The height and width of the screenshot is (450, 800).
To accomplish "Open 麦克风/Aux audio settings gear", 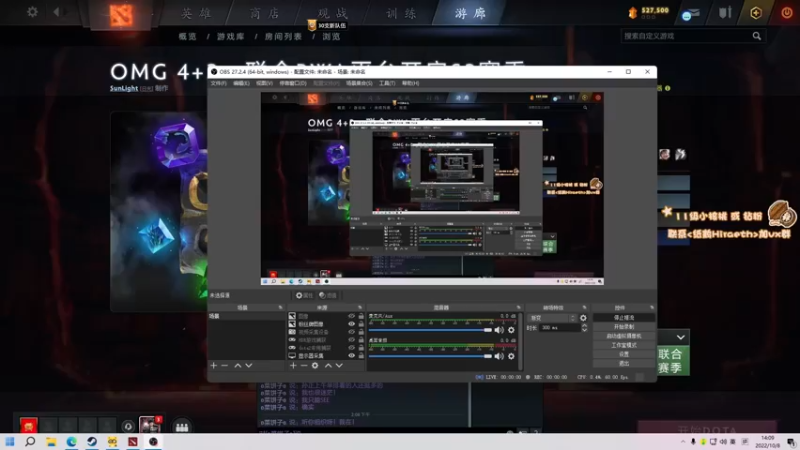I will [x=511, y=330].
